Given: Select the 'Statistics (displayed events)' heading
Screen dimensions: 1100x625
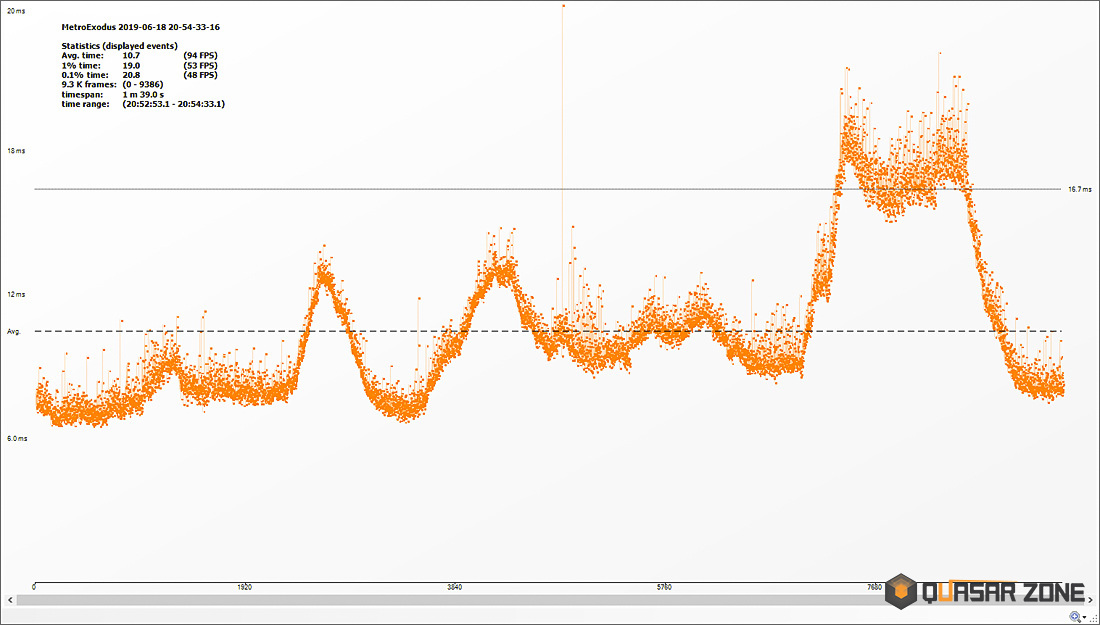Looking at the screenshot, I should [119, 46].
